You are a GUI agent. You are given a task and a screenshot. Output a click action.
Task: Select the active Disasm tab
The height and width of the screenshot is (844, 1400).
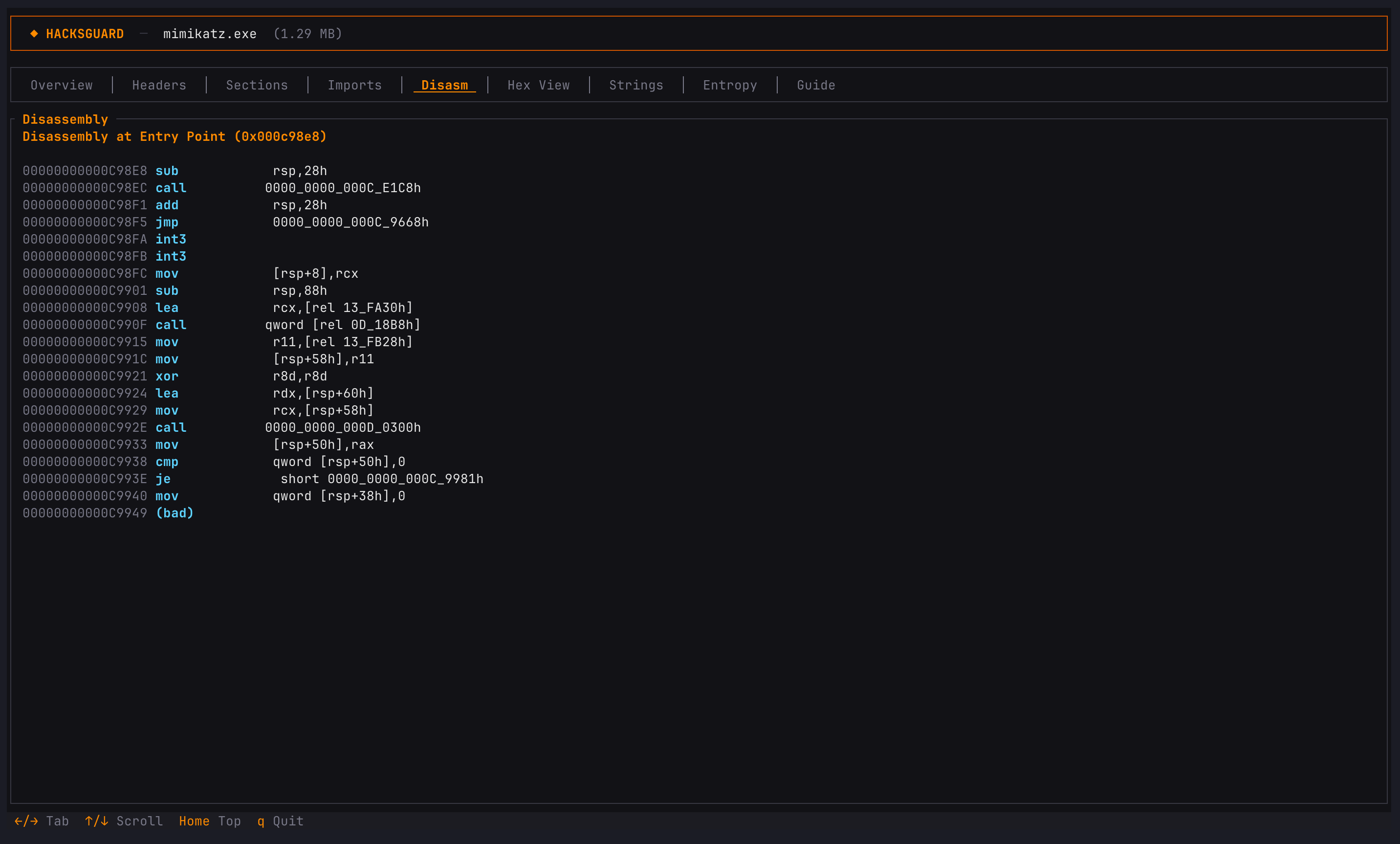[x=444, y=85]
